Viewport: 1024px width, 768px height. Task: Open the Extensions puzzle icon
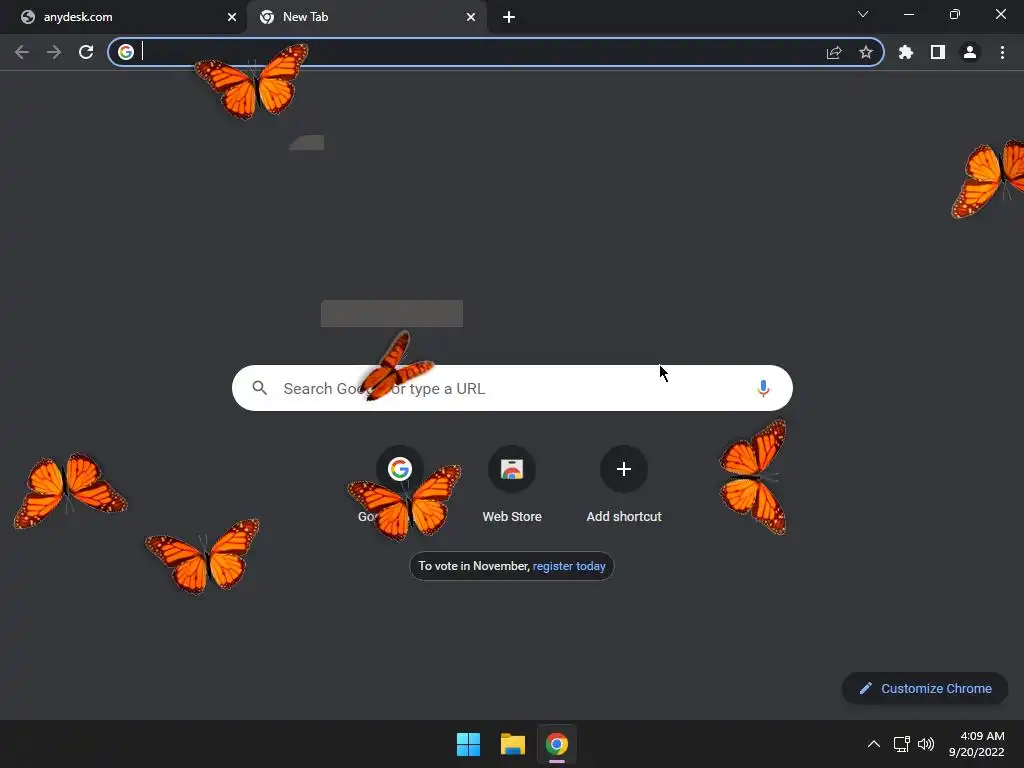click(906, 52)
